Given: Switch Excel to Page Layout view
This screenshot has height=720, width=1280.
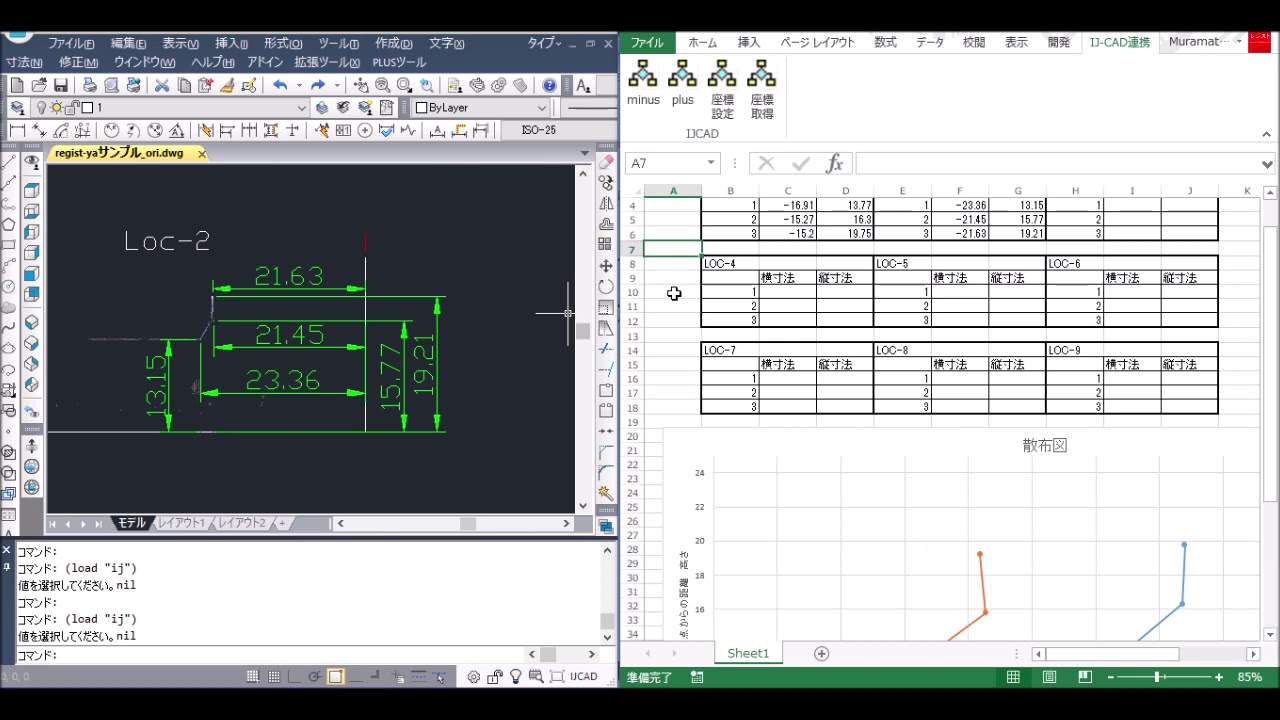Looking at the screenshot, I should (1049, 677).
